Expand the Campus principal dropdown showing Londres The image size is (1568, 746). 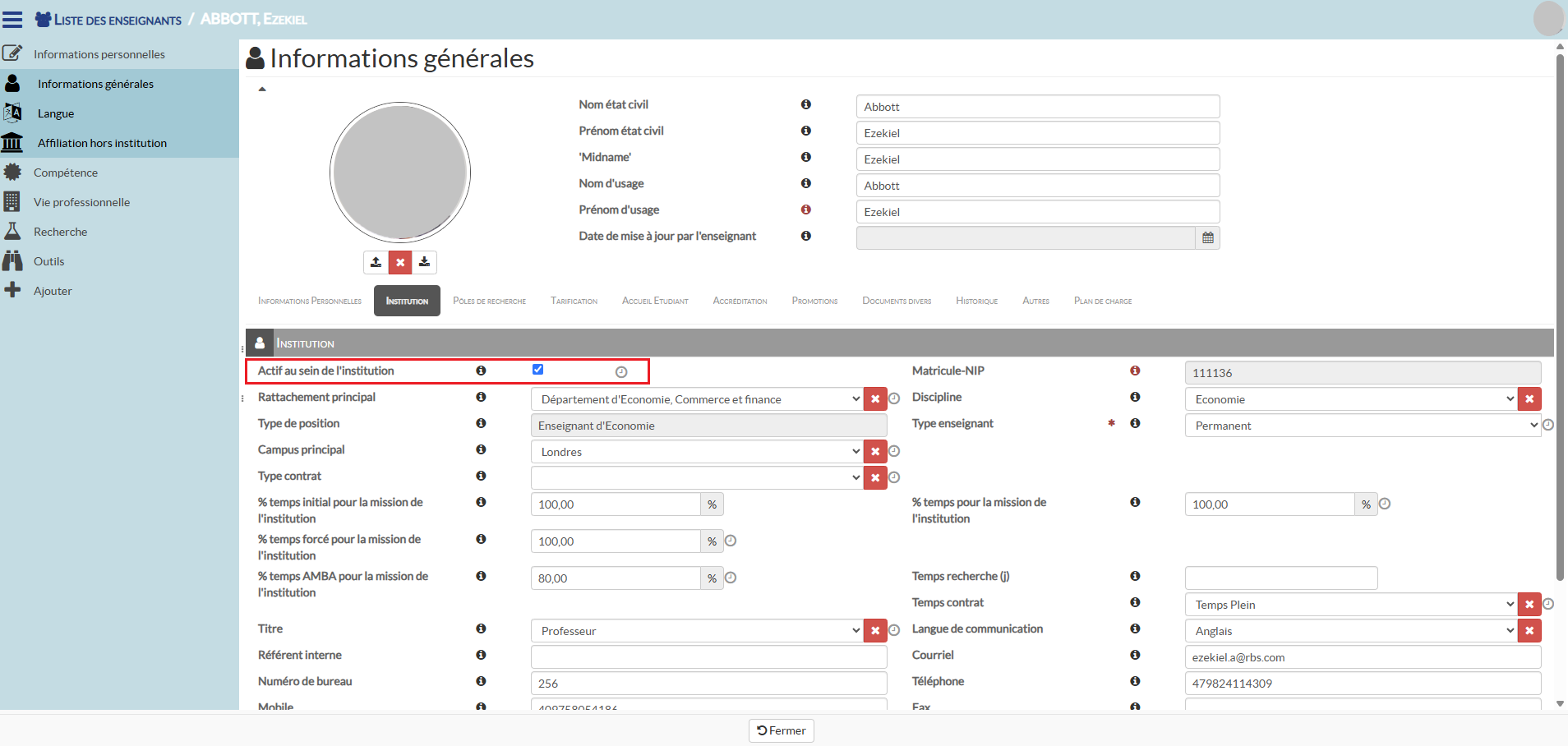(696, 452)
